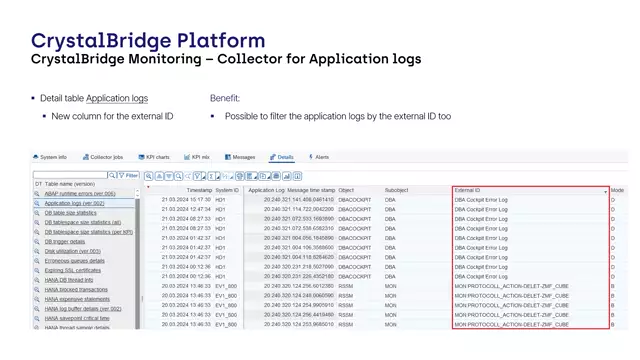
Task: Open the Find search toolbar icon
Action: 178,176
